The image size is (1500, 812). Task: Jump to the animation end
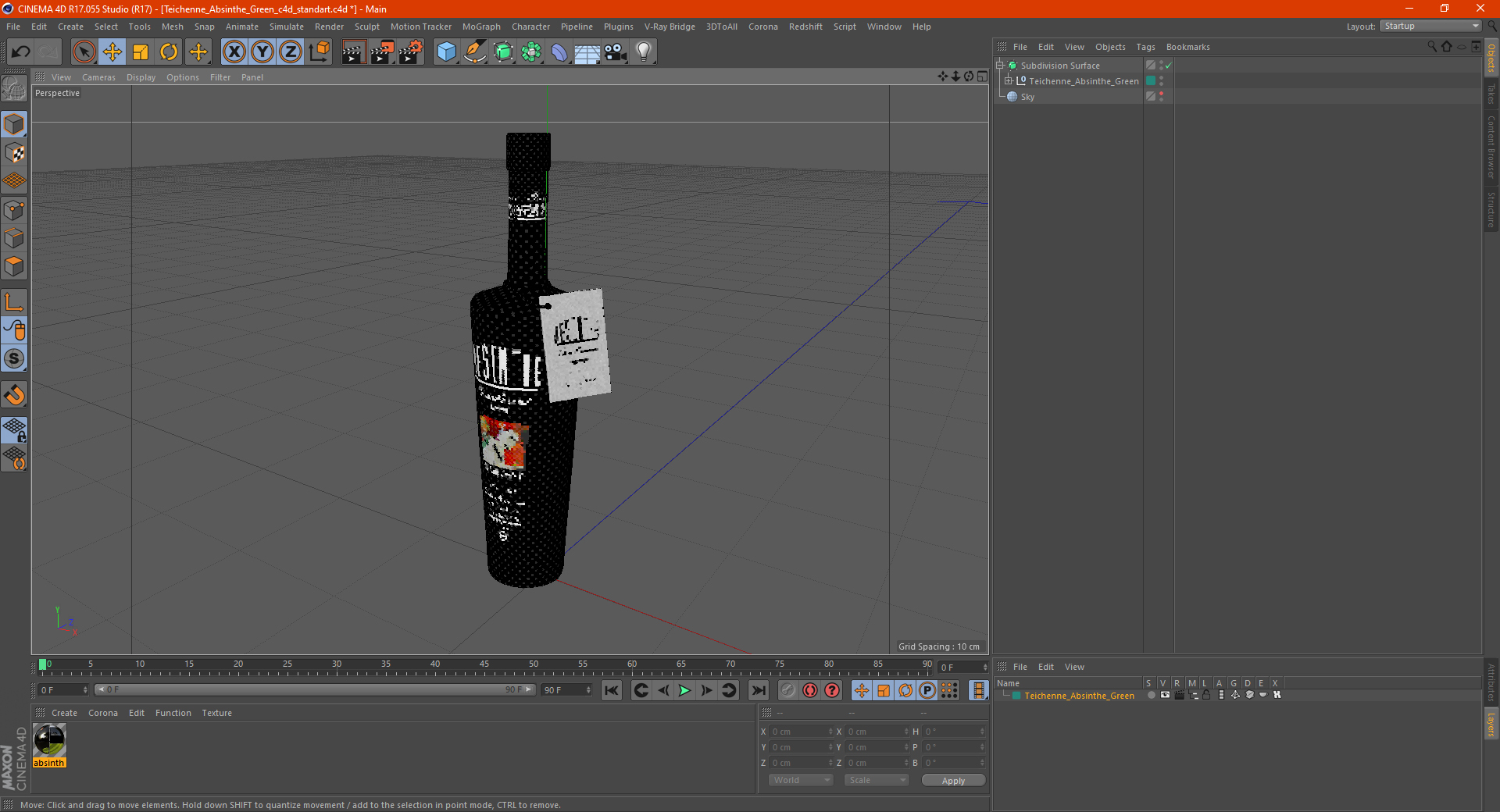point(759,690)
